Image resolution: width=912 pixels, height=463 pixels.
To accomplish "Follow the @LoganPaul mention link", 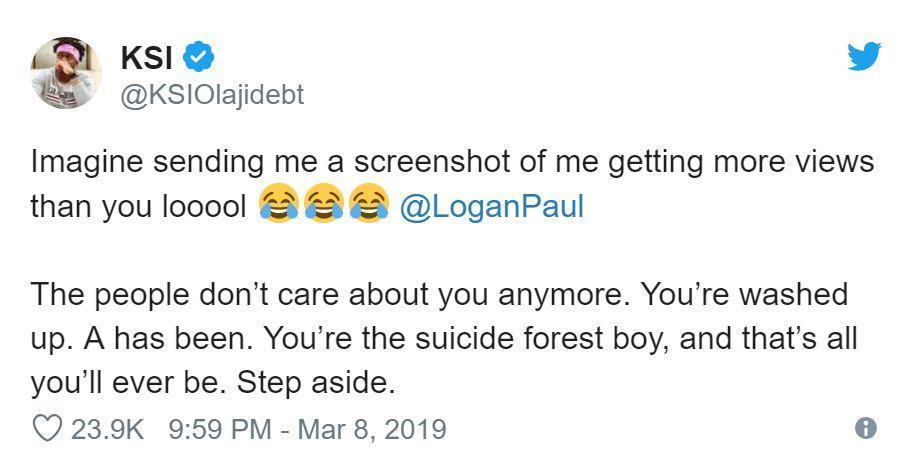I will pyautogui.click(x=491, y=207).
